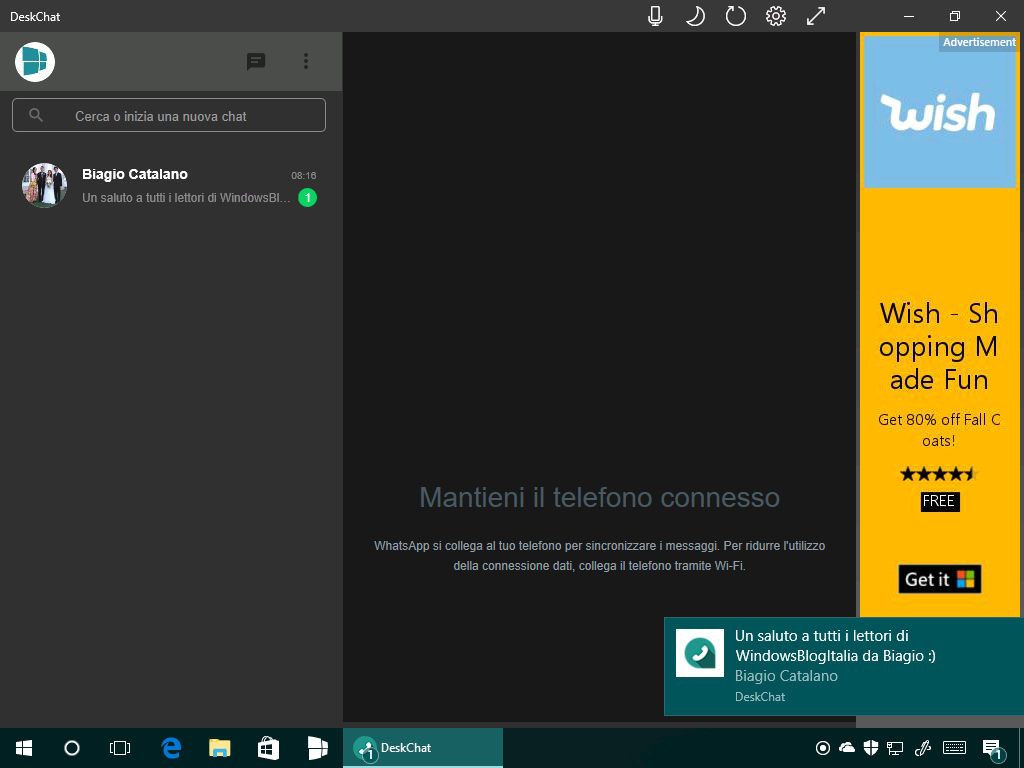Click the star rating in the Wish ad

[x=938, y=474]
